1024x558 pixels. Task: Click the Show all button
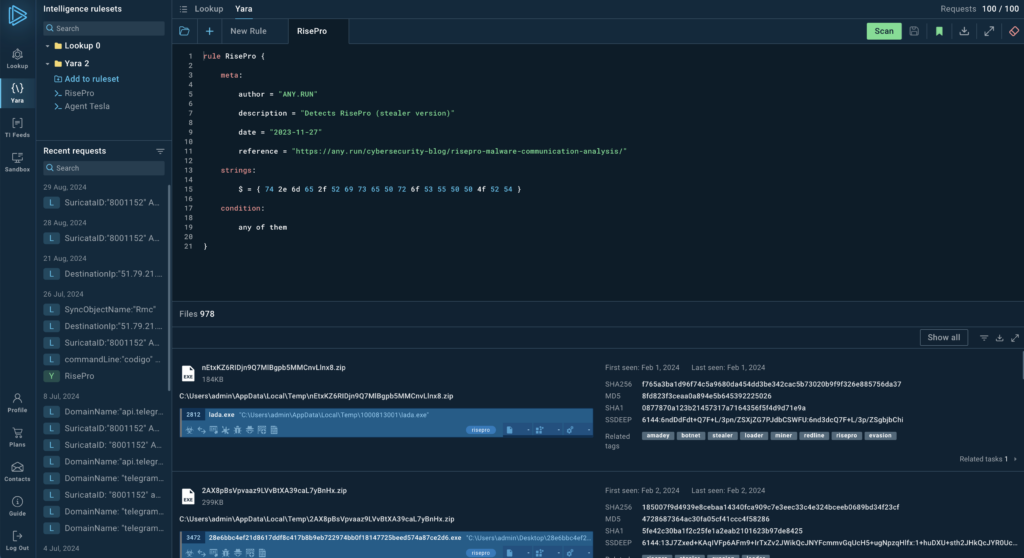click(x=943, y=337)
